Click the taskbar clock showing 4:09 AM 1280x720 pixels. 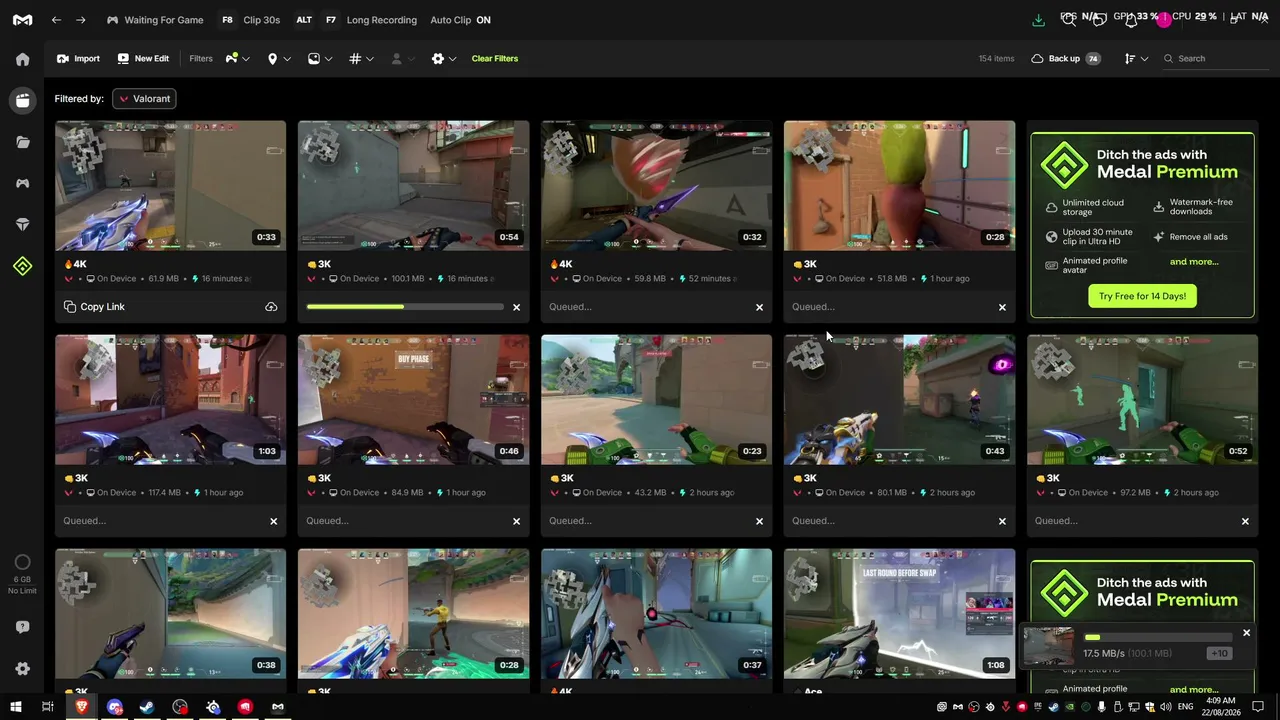(x=1221, y=707)
